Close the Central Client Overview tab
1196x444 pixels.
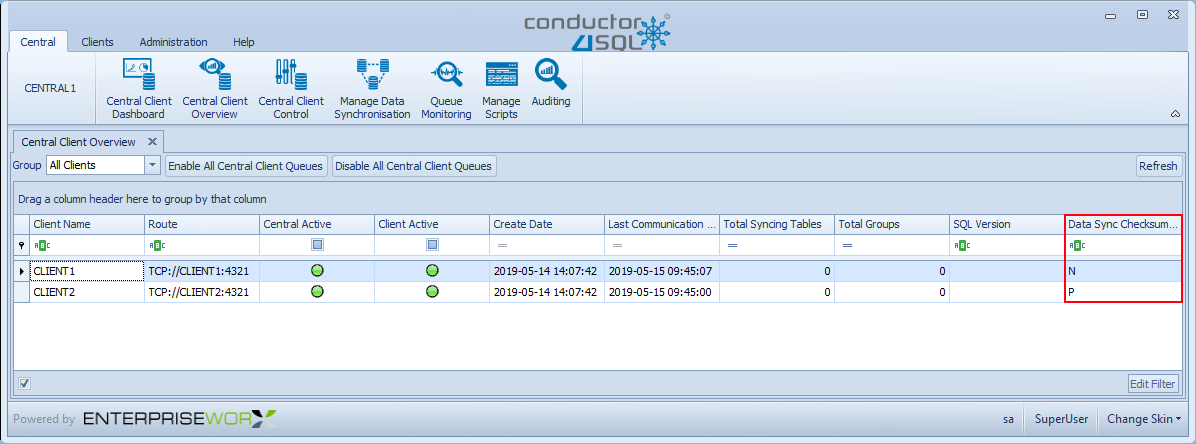point(152,142)
